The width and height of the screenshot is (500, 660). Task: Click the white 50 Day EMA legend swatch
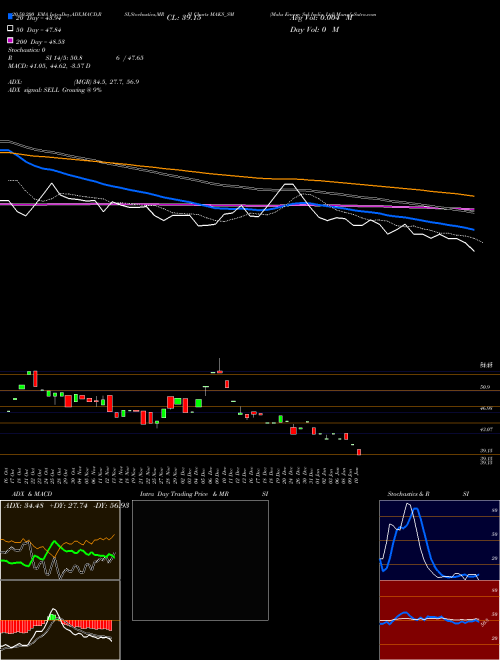(x=10, y=29)
